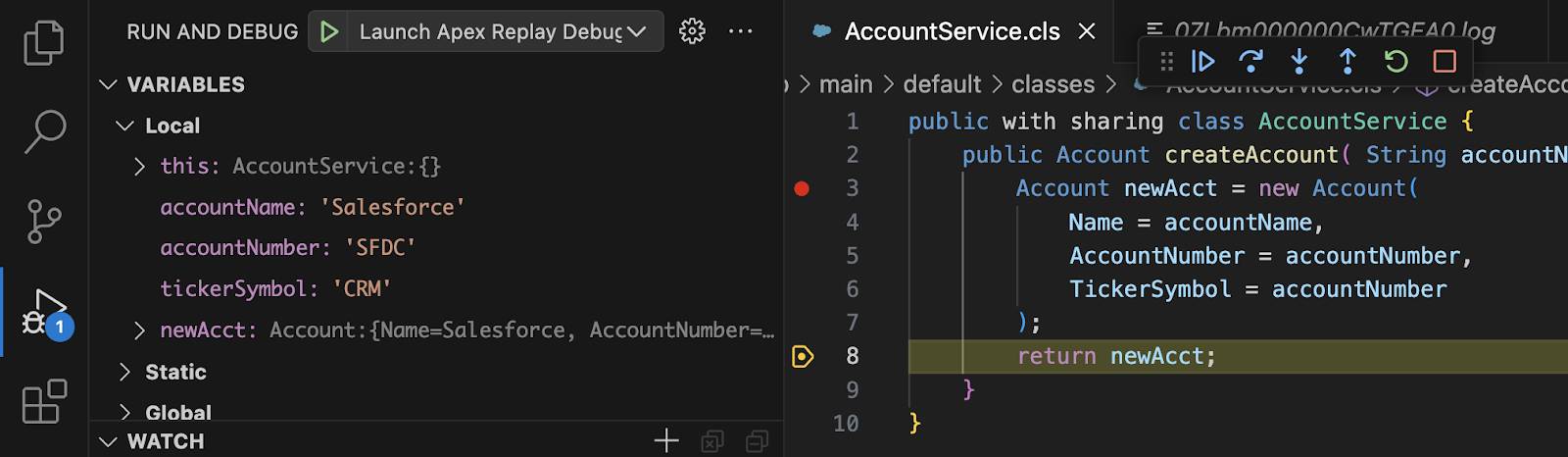Viewport: 1568px width, 457px height.
Task: Collapse the VARIABLES section
Action: coord(109,85)
